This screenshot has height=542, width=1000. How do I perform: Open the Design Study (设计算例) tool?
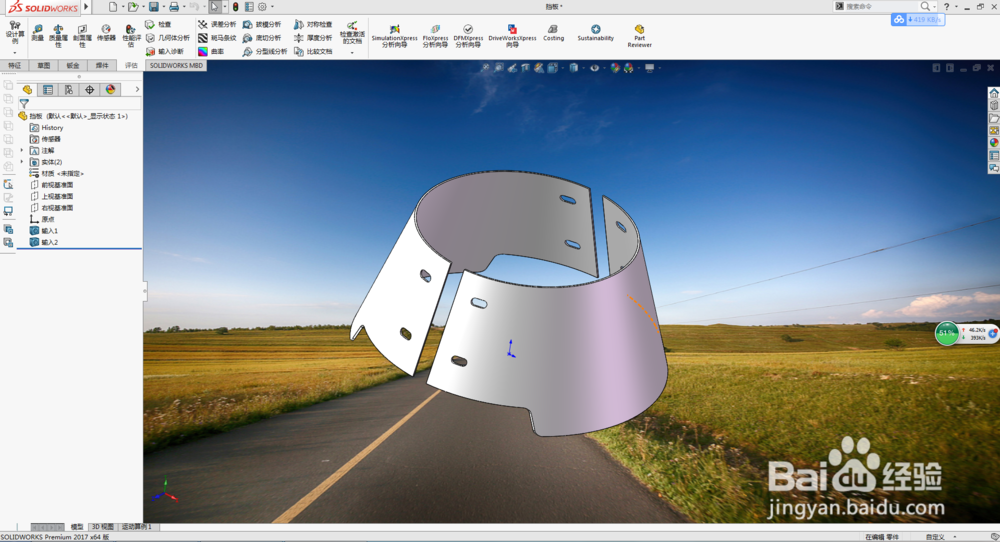15,33
